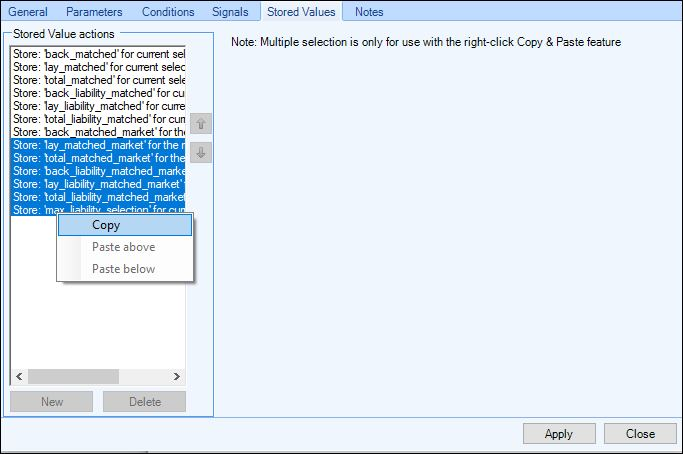Open the Notes tab

point(369,12)
